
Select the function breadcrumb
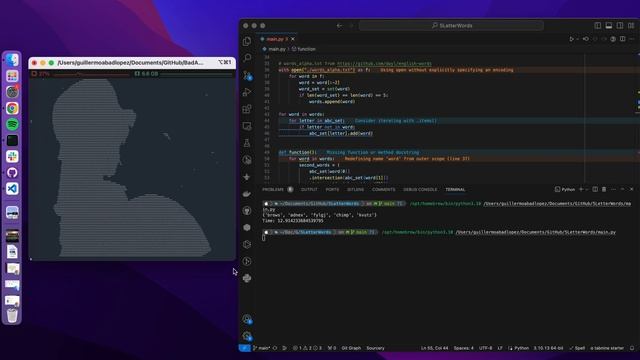304,49
